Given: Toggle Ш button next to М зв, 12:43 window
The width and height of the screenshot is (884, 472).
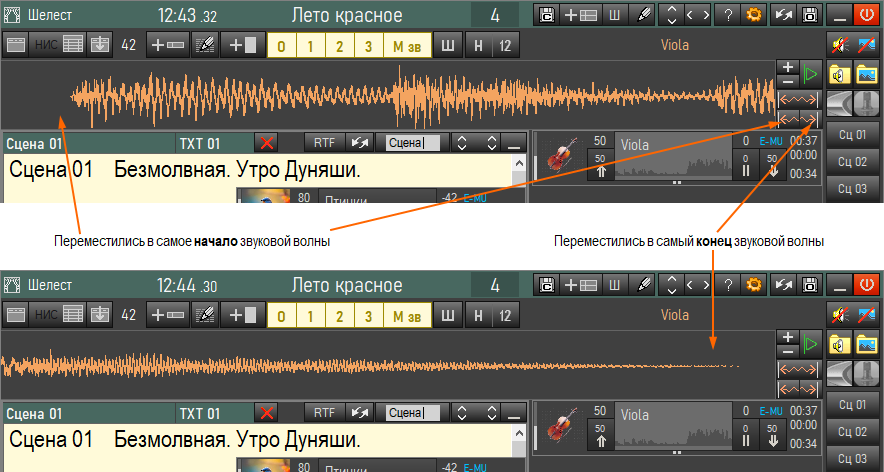Looking at the screenshot, I should (449, 46).
